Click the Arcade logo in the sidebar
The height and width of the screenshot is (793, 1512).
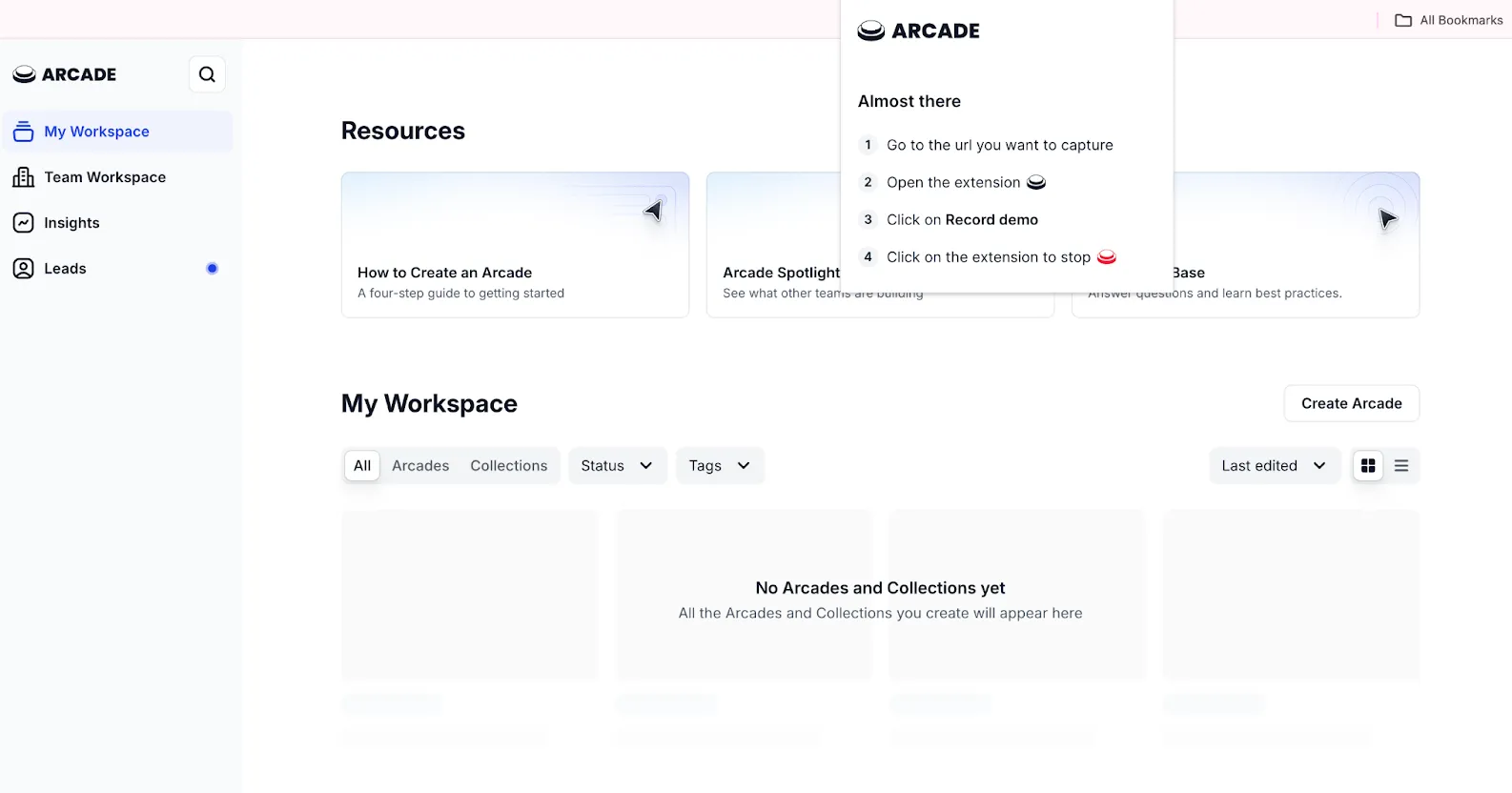coord(65,74)
